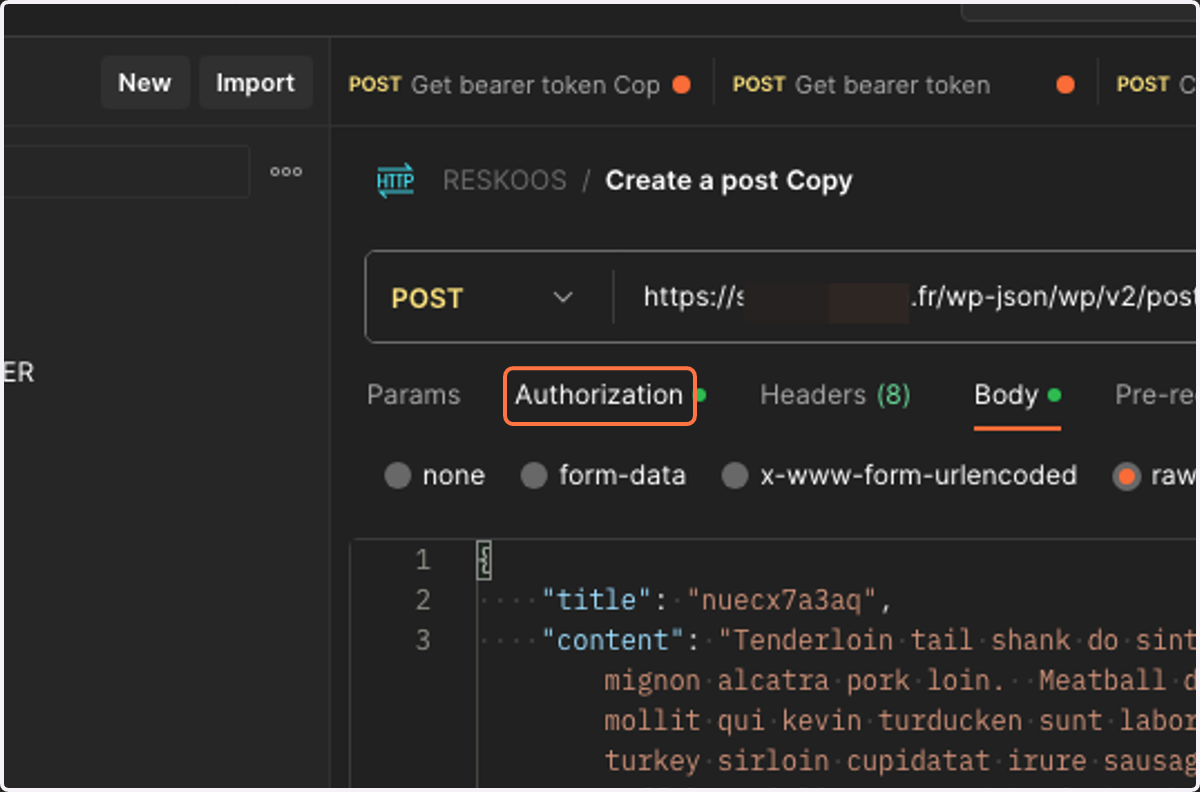Click line number 2 in the editor gutter
Screen dimensions: 1200x792
coord(423,600)
